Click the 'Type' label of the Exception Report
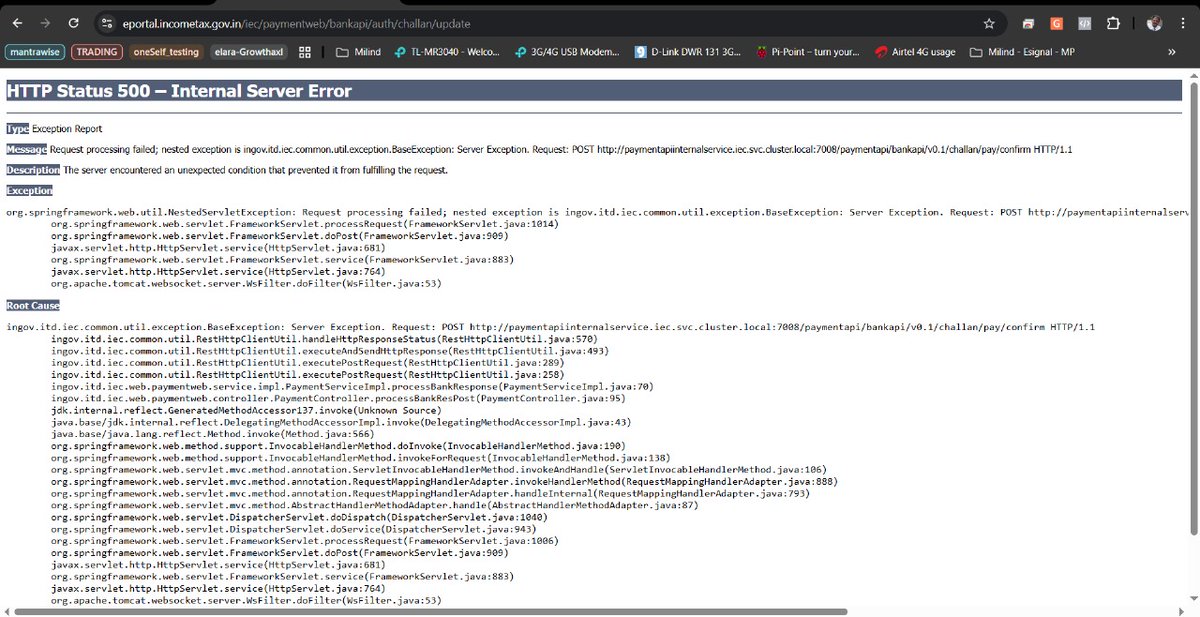This screenshot has height=617, width=1200. pos(17,129)
